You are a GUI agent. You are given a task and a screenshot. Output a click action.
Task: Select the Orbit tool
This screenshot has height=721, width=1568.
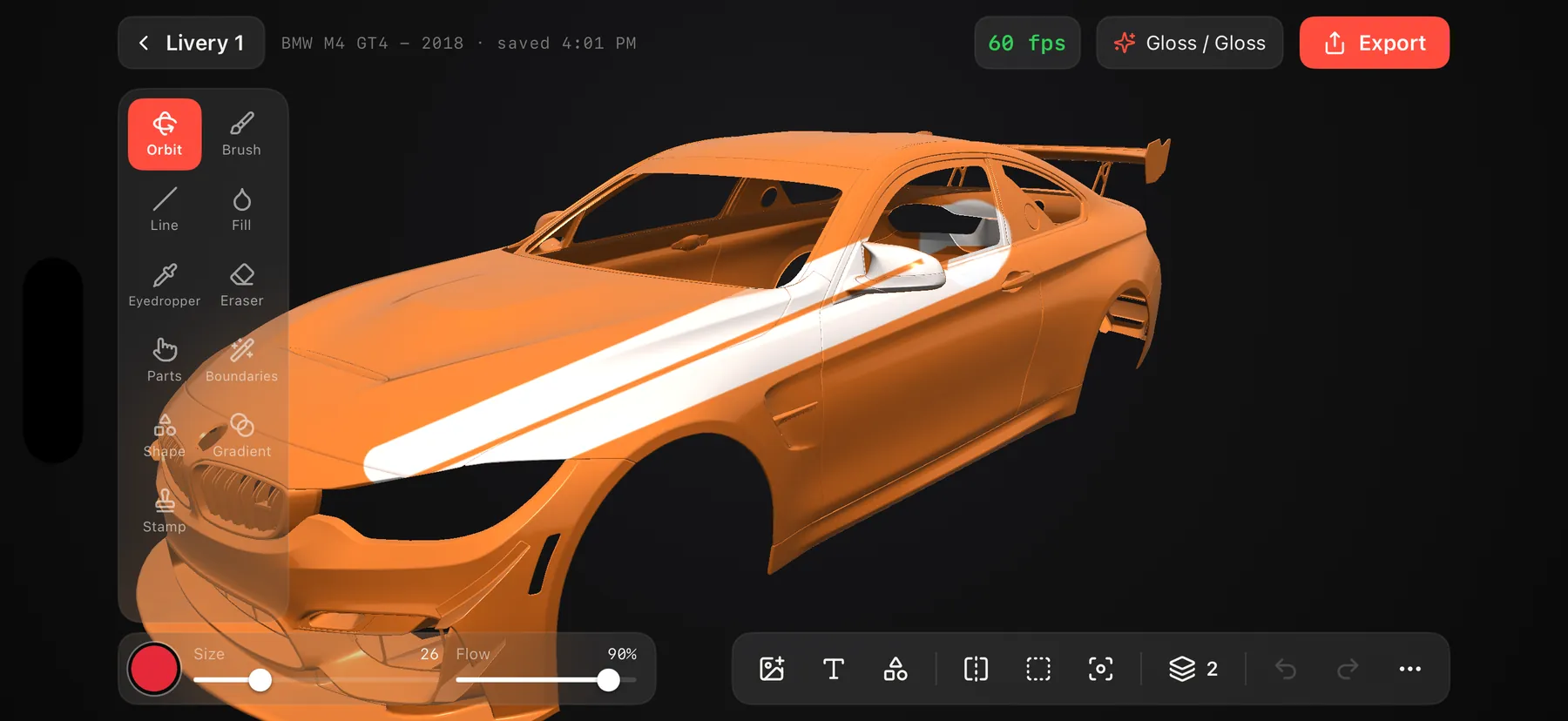165,134
